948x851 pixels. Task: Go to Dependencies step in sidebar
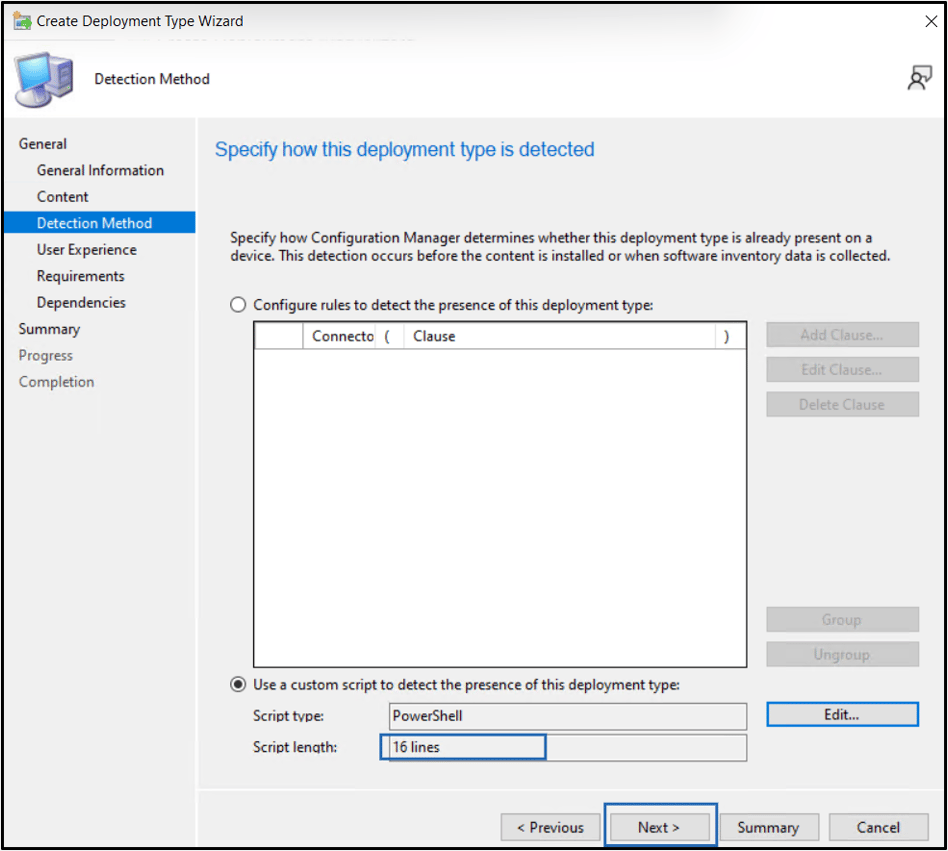coord(81,303)
